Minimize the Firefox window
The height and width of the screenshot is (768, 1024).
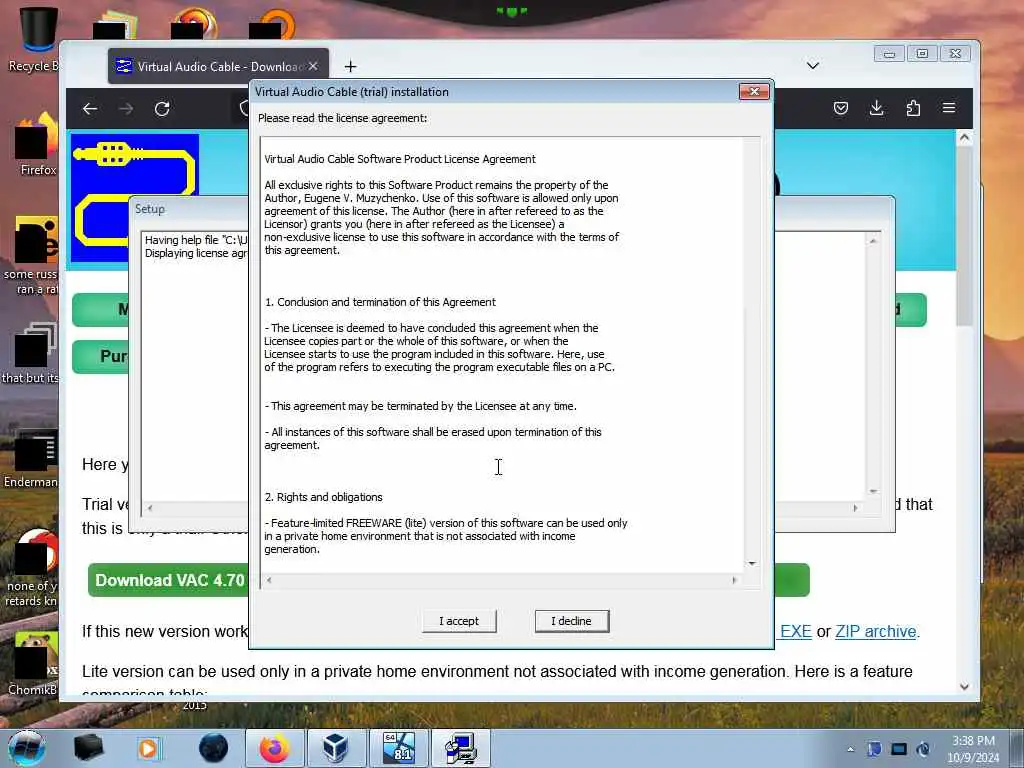[x=889, y=54]
